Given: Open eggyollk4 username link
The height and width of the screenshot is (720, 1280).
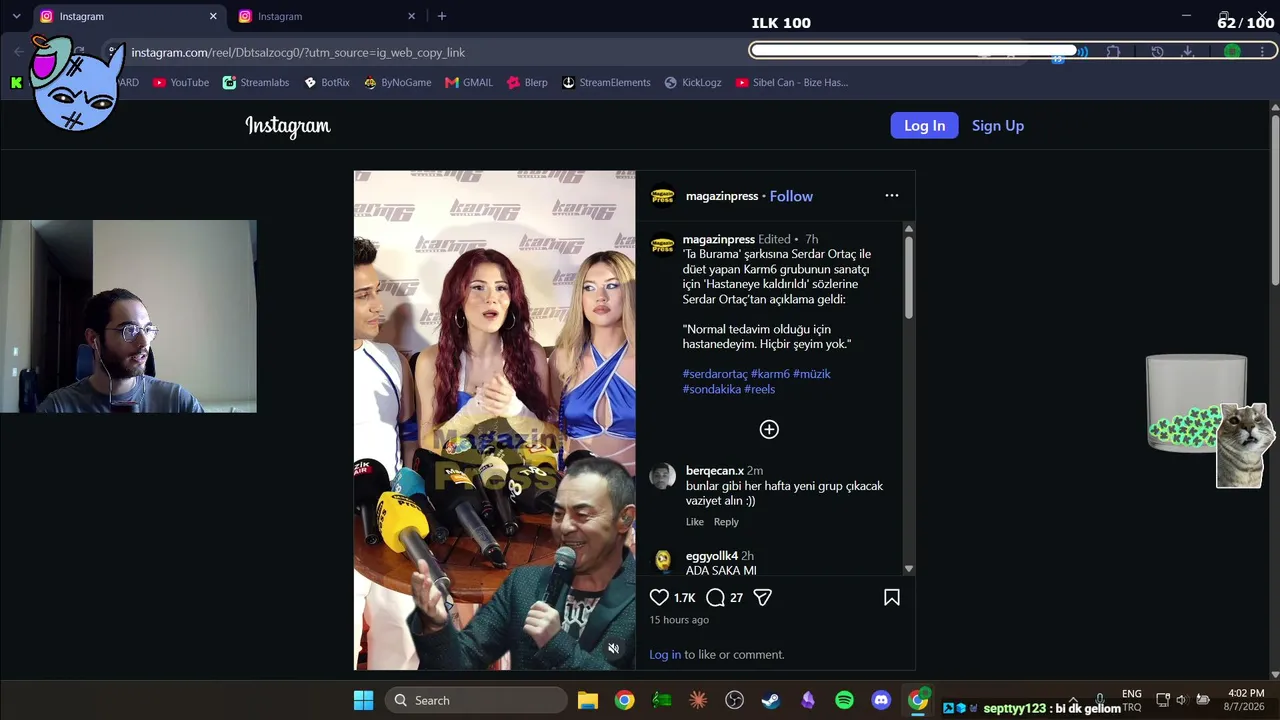Looking at the screenshot, I should (x=712, y=556).
